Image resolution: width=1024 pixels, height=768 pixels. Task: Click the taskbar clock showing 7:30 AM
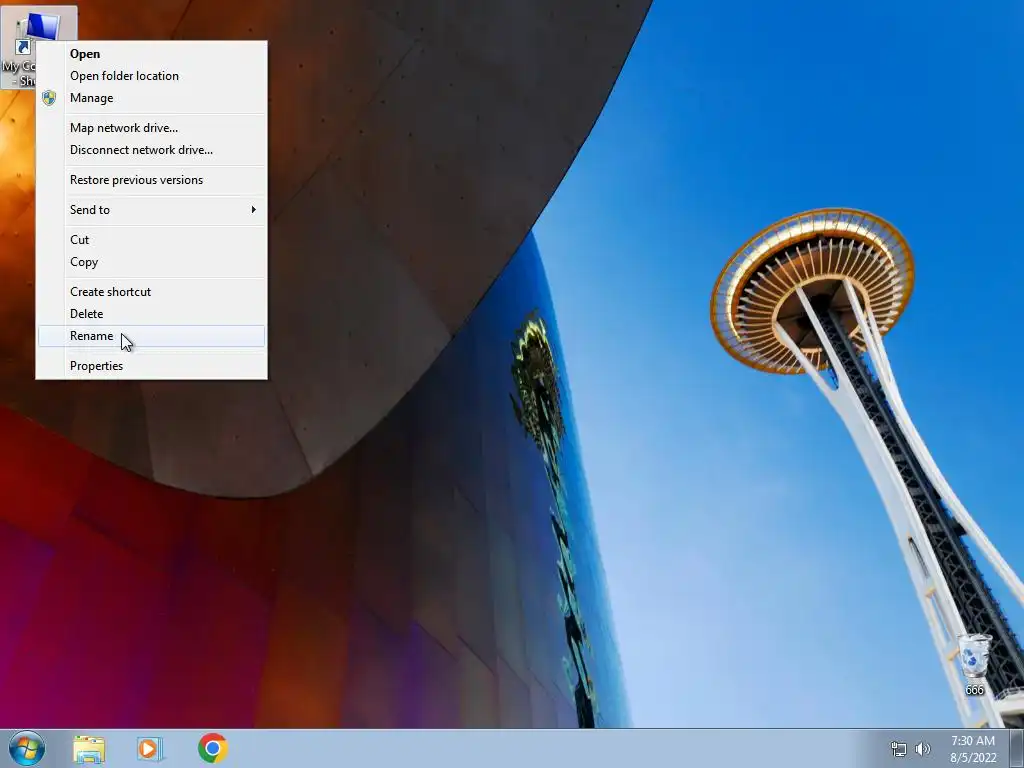click(x=973, y=749)
